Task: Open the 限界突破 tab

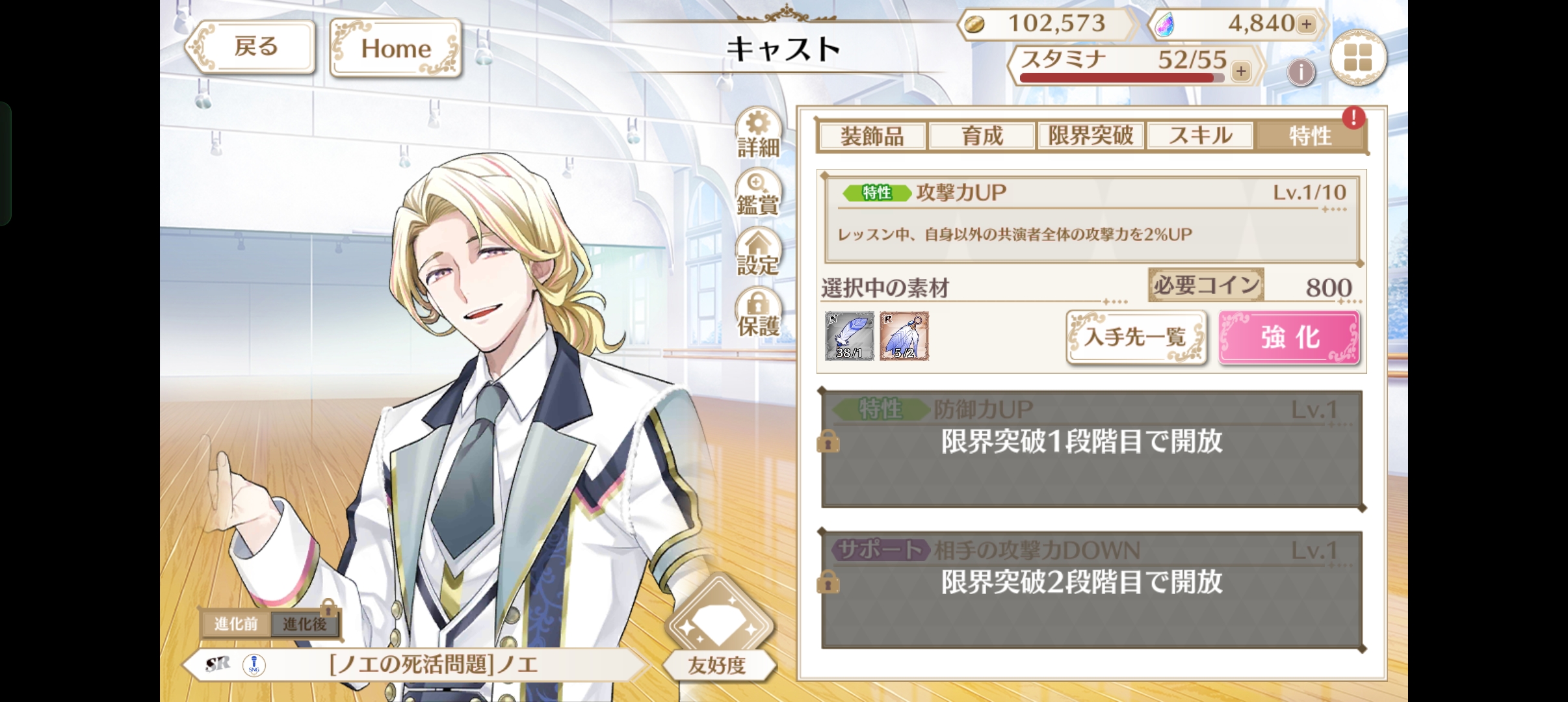Action: tap(1091, 136)
